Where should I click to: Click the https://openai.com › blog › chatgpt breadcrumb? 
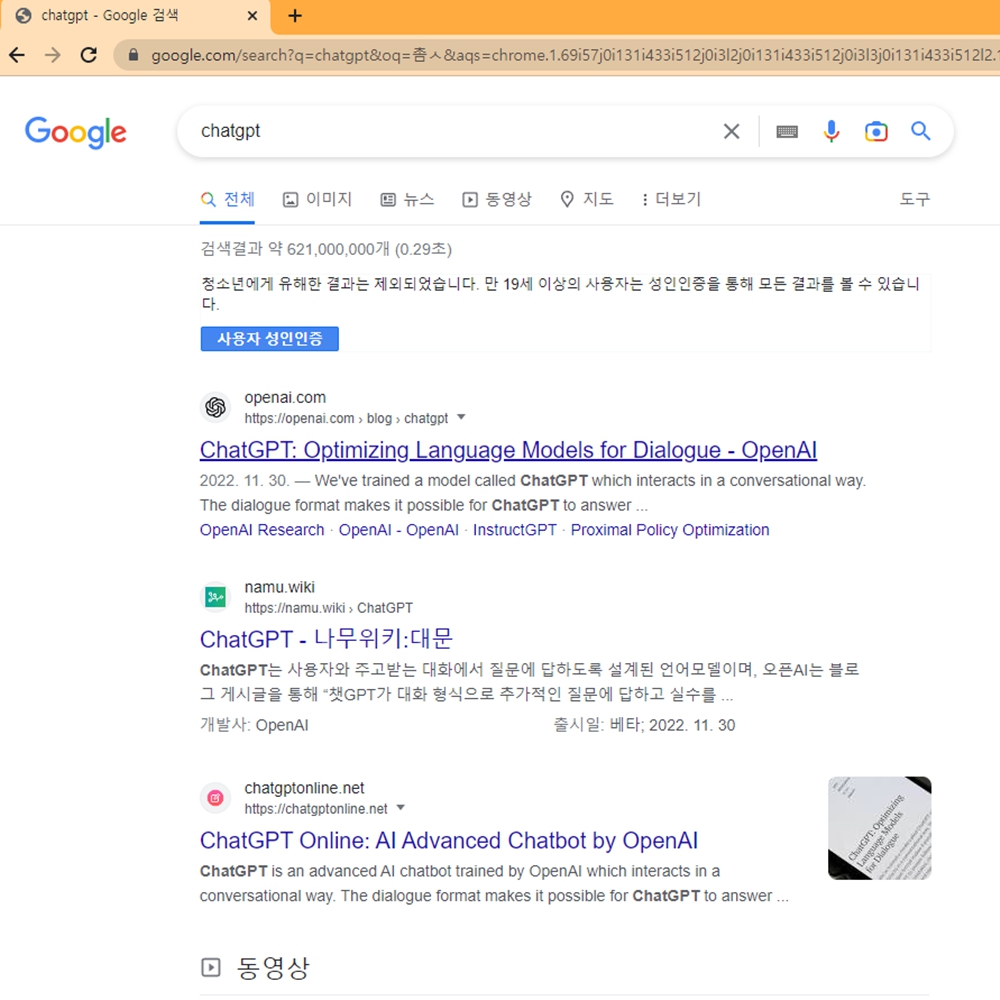point(346,418)
